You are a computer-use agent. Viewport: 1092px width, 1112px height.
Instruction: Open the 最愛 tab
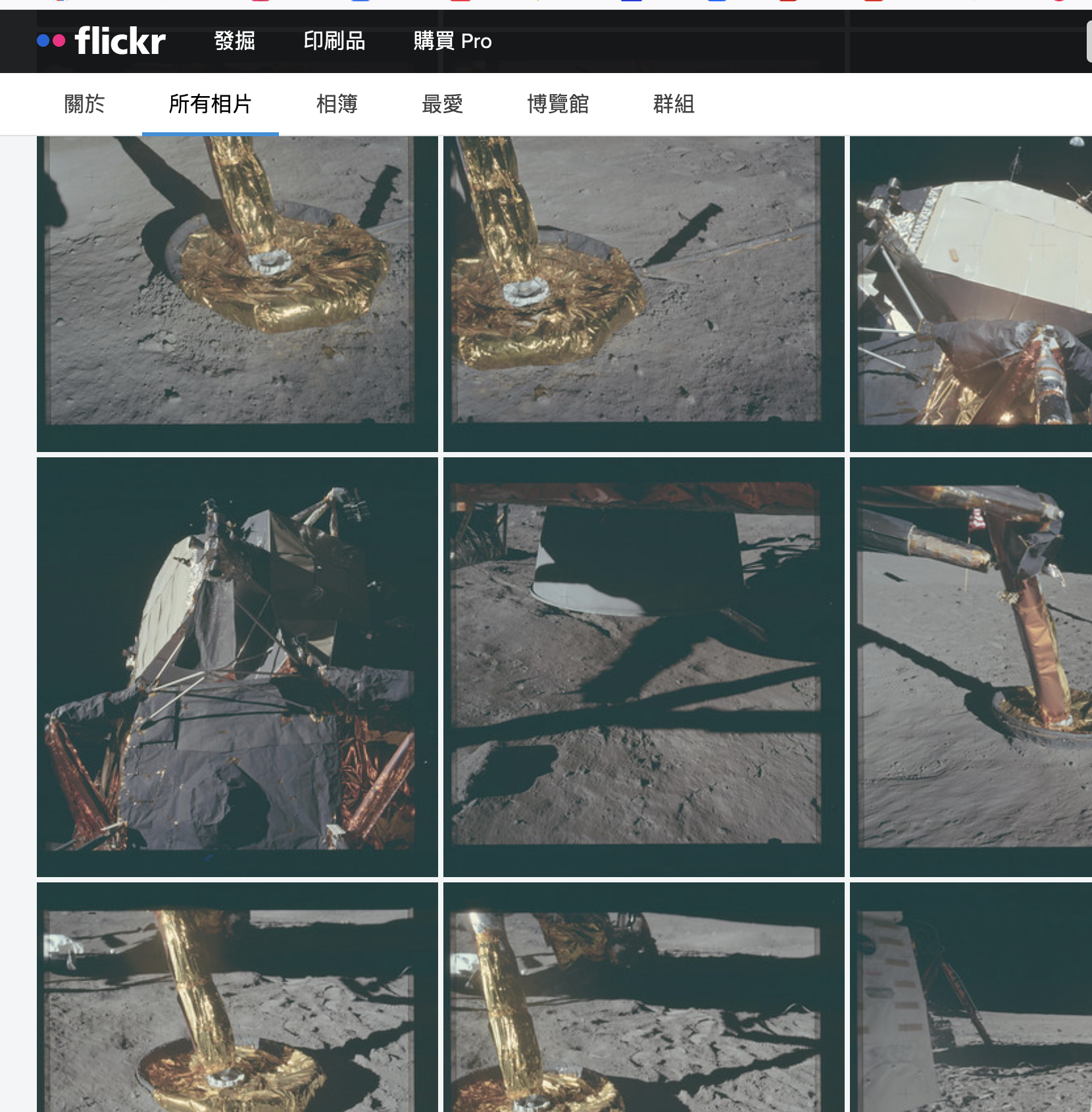click(442, 104)
